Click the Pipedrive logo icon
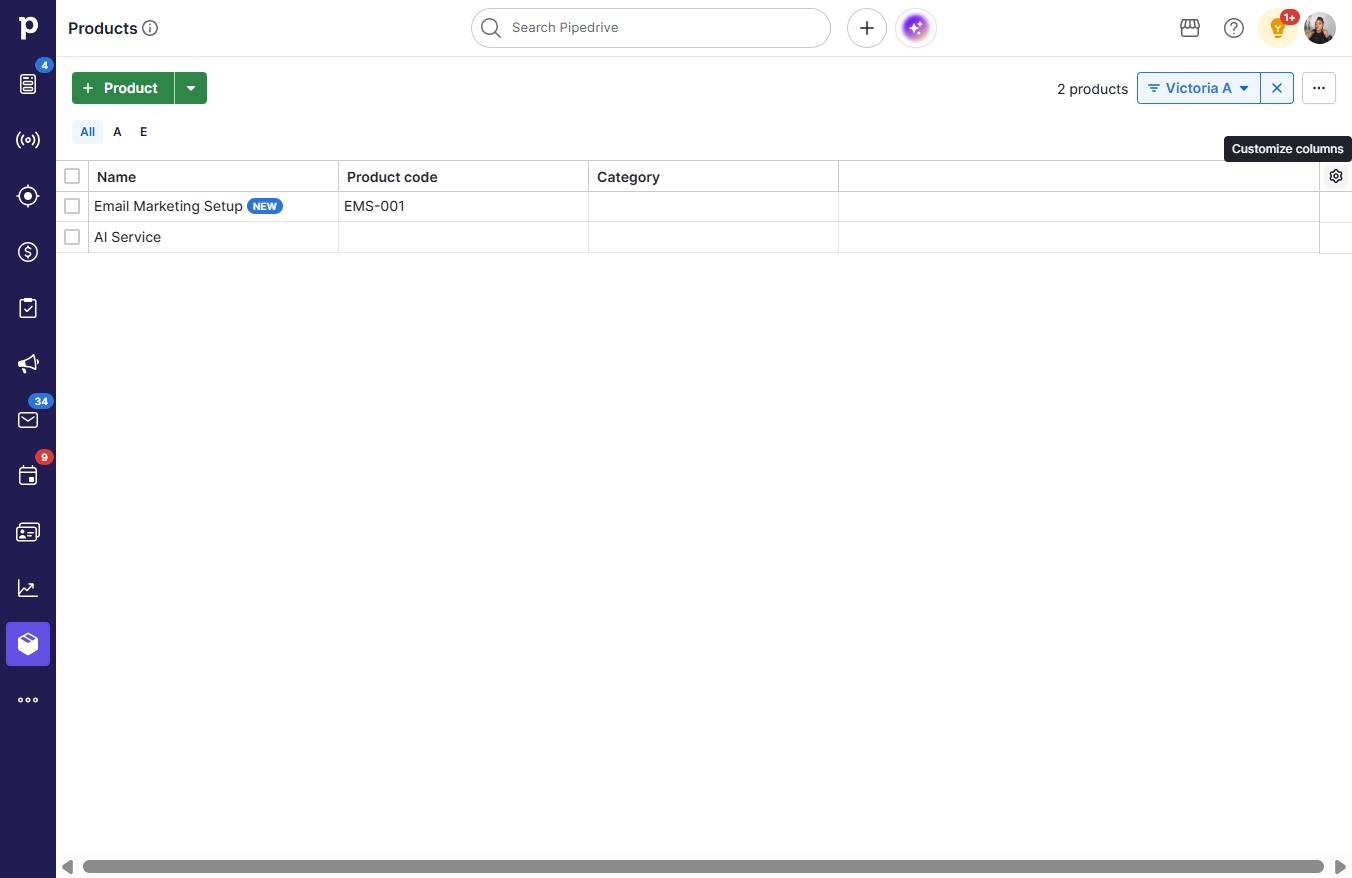 (28, 28)
